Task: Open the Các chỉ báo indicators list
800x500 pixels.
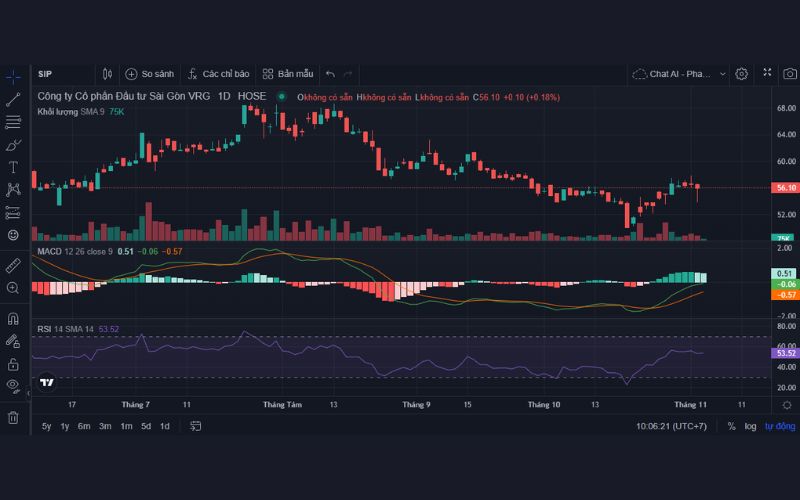Action: (217, 74)
